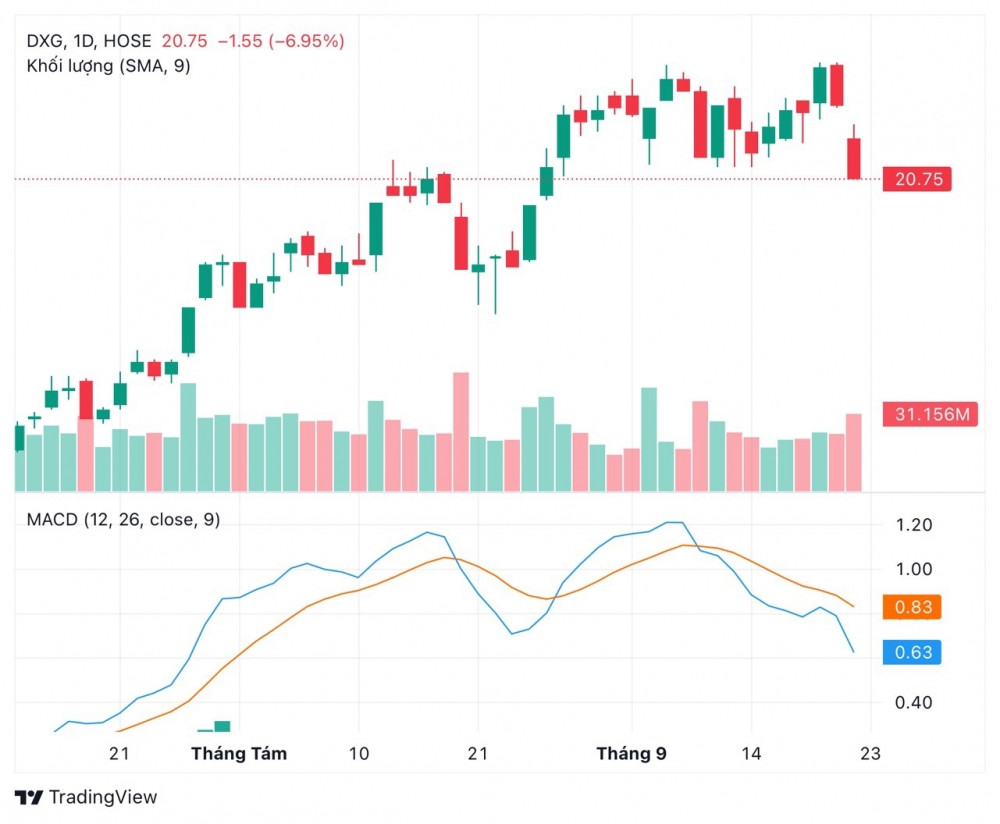1000x824 pixels.
Task: Click the tallest pink volume bar
Action: click(460, 431)
